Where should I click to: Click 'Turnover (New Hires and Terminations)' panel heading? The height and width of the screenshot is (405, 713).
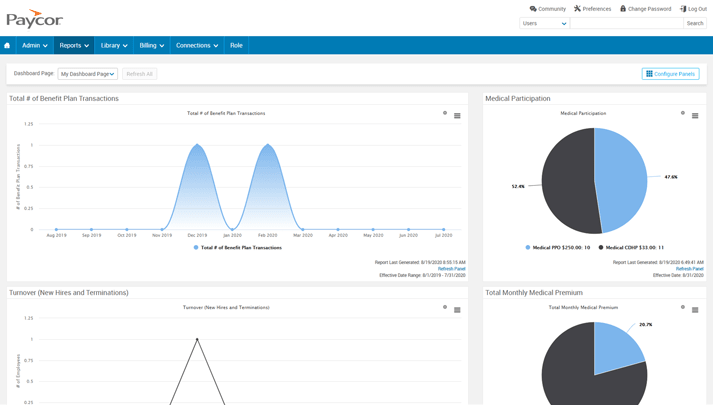click(69, 293)
